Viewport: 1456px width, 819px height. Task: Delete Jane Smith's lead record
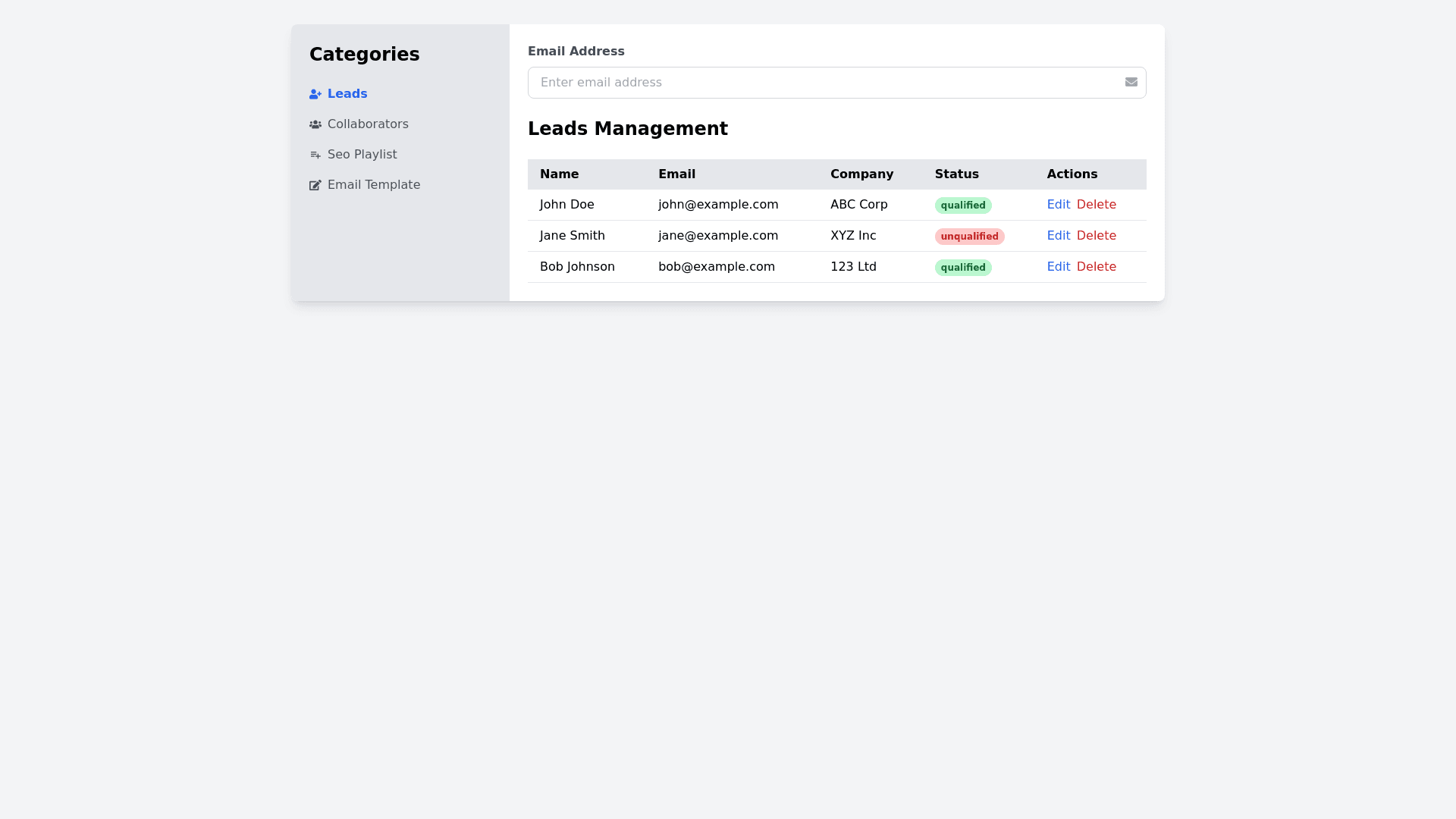[1096, 236]
